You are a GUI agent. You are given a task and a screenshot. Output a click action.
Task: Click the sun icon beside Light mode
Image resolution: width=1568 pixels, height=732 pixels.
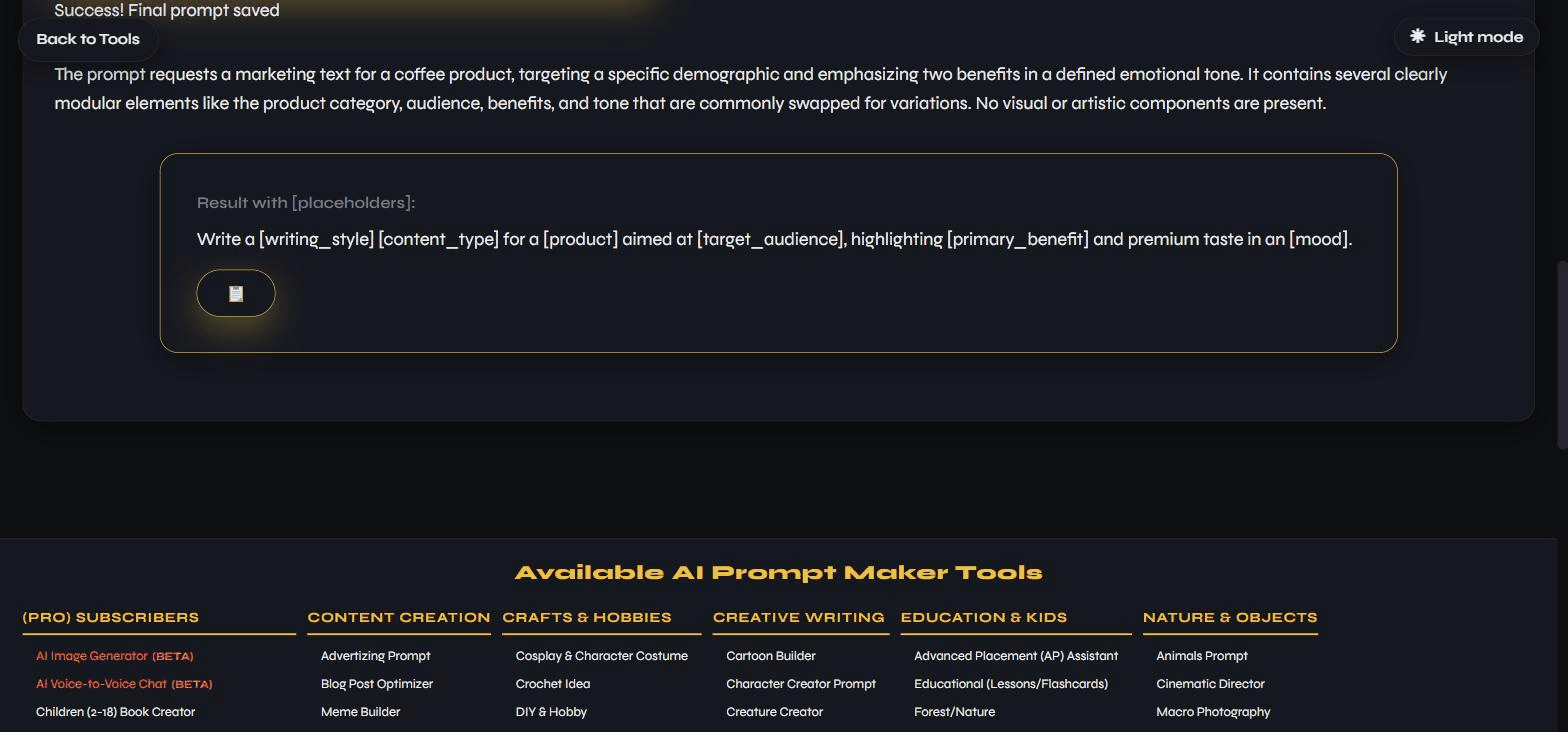(1417, 37)
